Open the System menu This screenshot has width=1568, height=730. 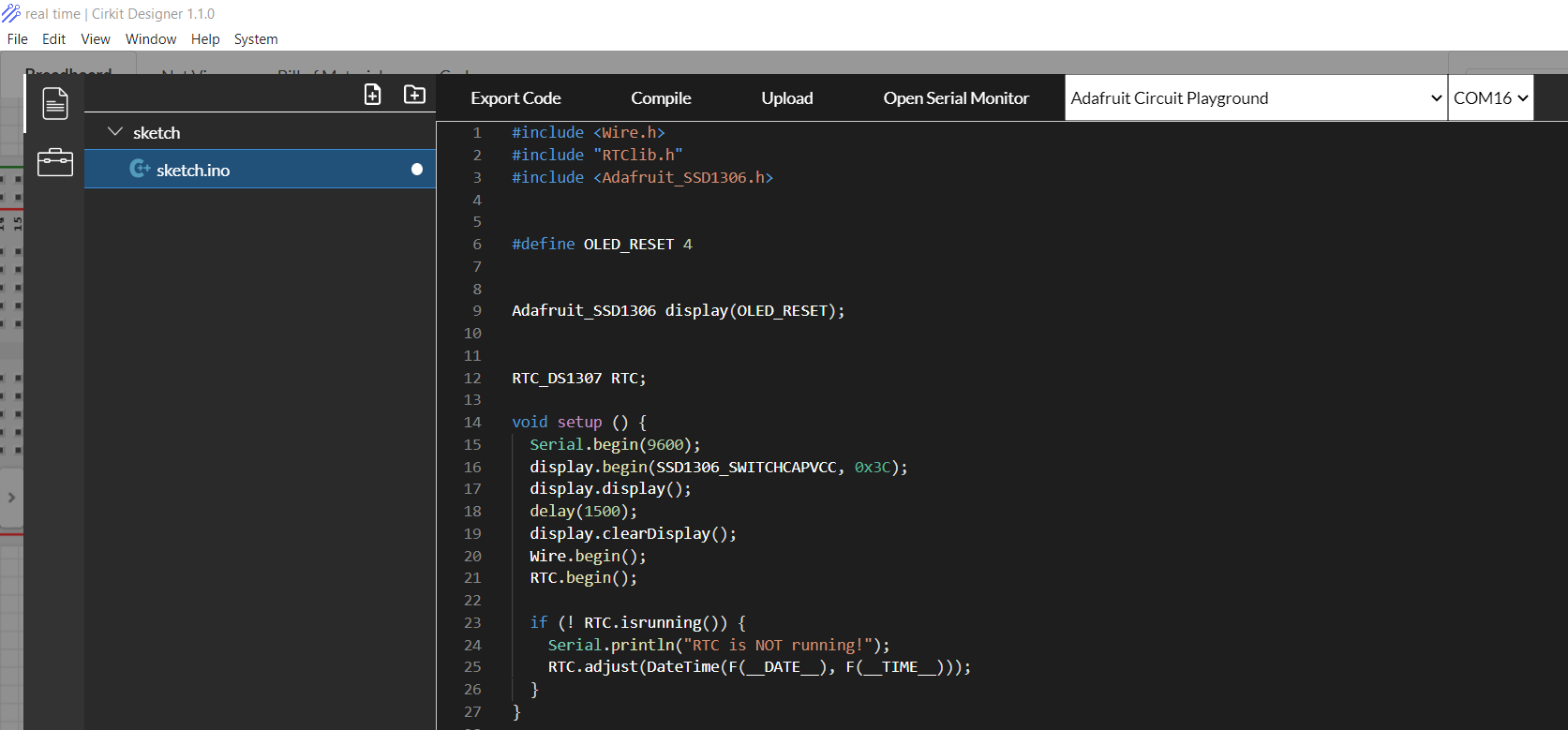pyautogui.click(x=256, y=39)
